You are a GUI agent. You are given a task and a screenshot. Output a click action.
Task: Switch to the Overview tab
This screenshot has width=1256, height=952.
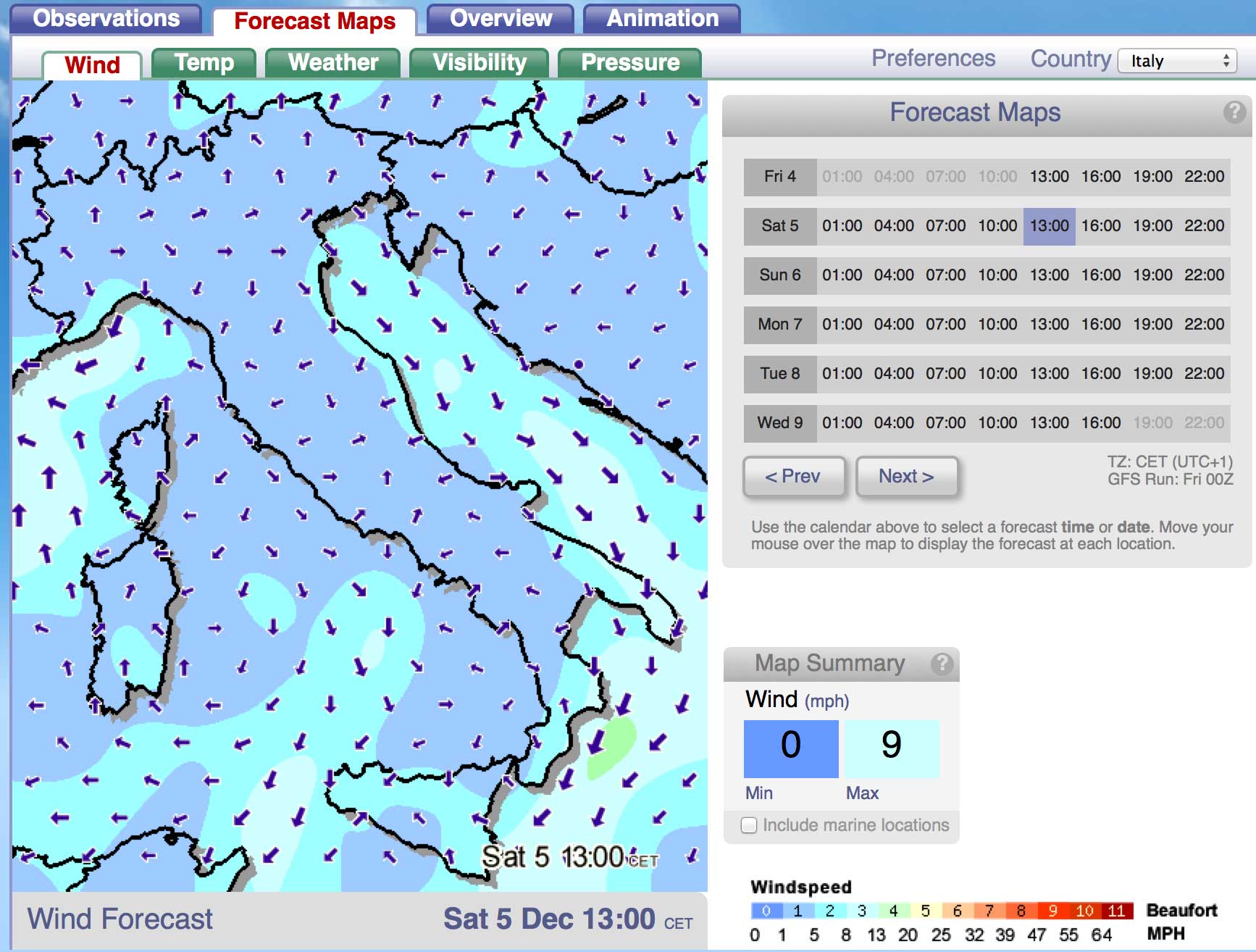click(x=500, y=19)
